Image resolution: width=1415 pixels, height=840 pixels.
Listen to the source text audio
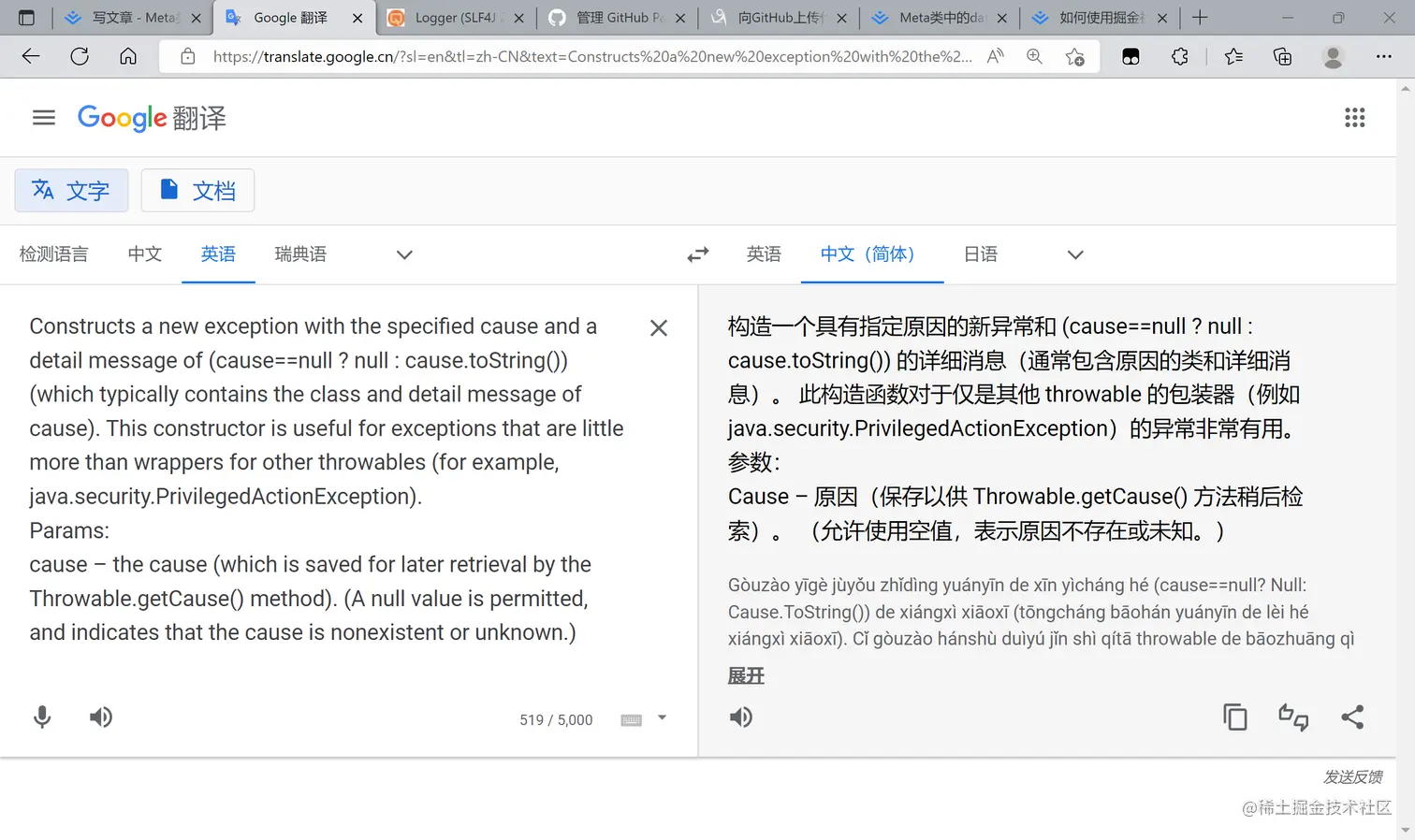[101, 717]
